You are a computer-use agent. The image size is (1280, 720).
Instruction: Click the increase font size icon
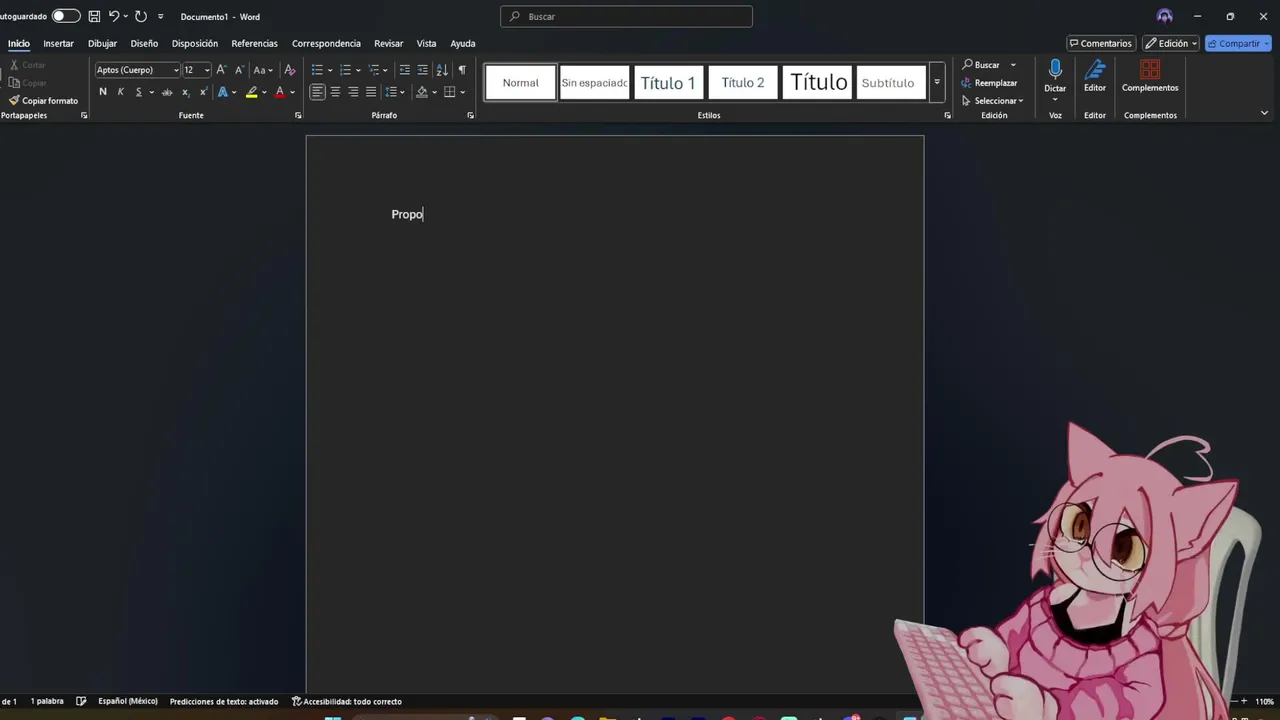click(221, 69)
